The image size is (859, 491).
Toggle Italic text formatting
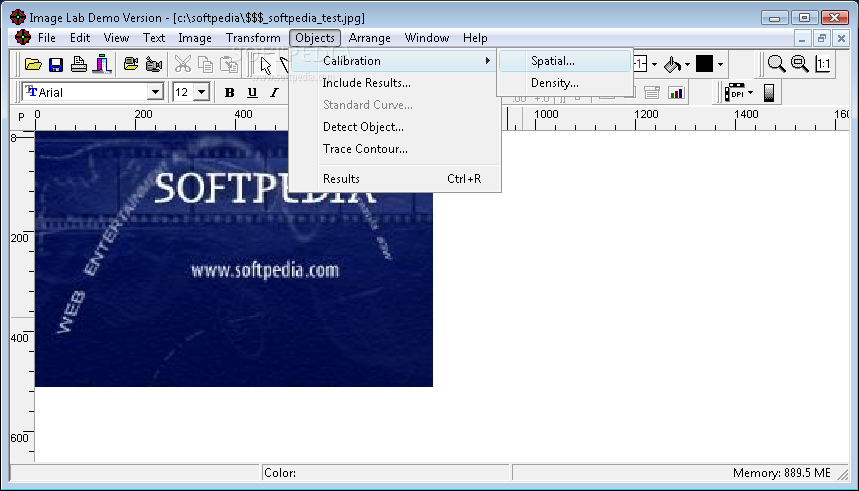pos(274,93)
